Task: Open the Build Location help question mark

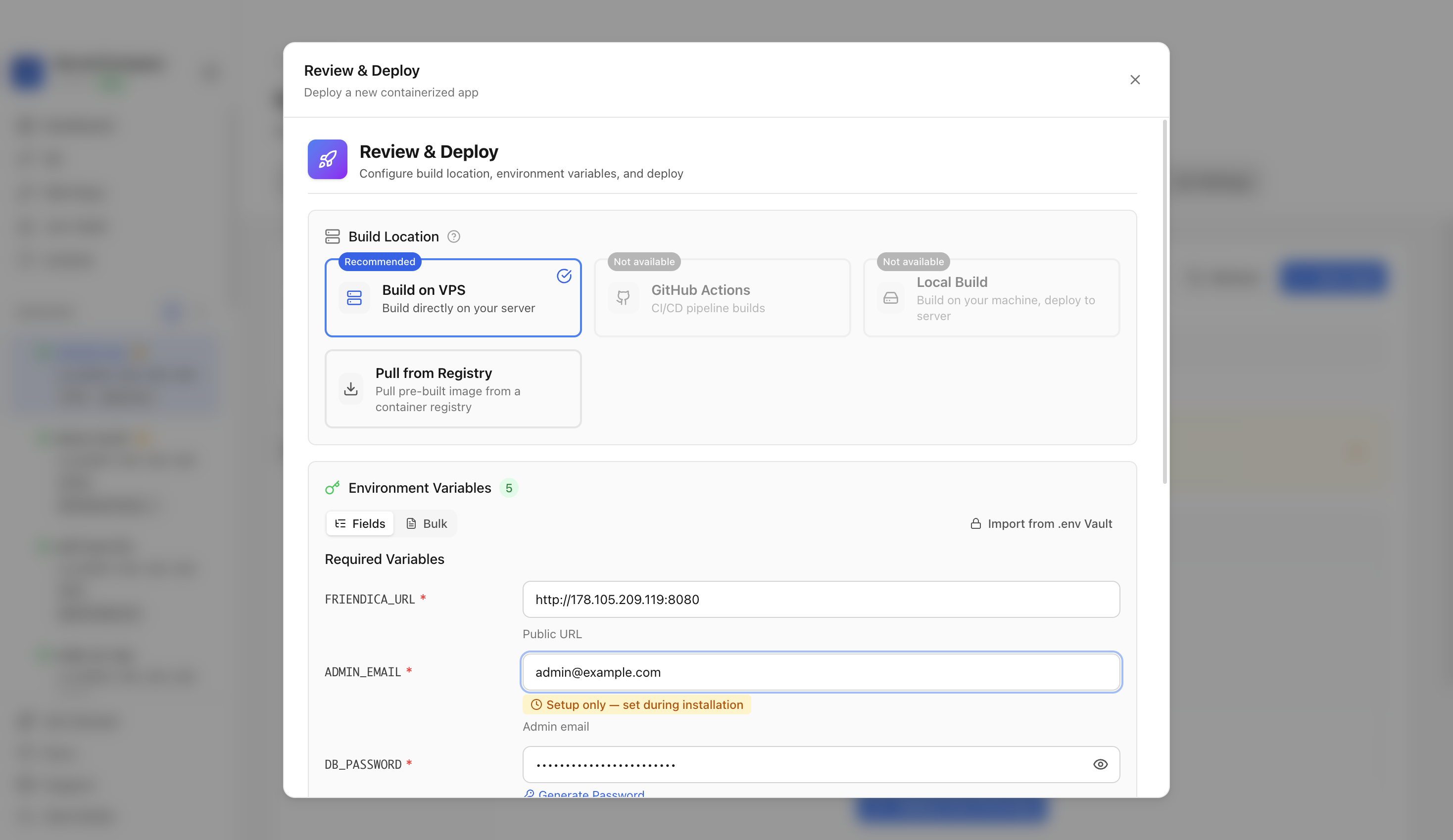Action: coord(454,236)
